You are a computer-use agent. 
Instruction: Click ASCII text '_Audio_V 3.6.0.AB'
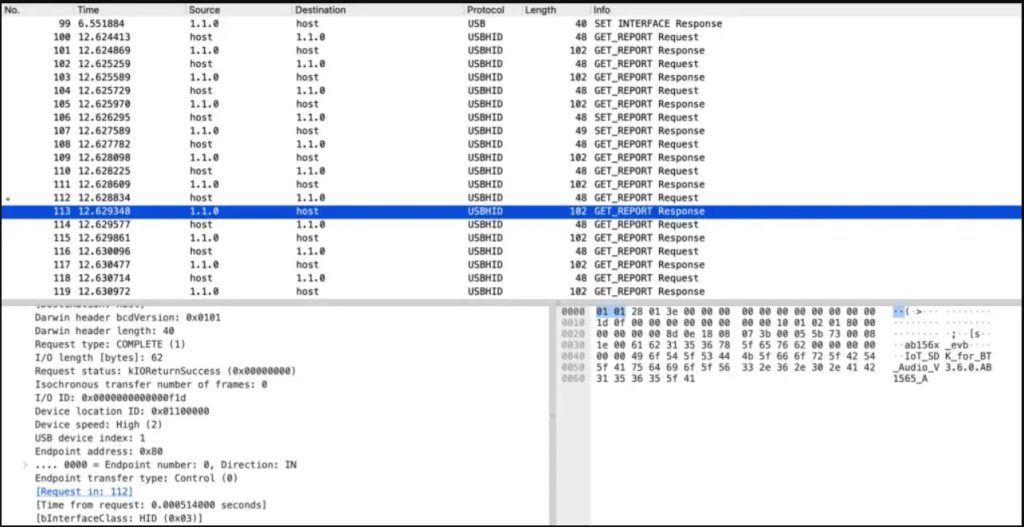point(943,368)
